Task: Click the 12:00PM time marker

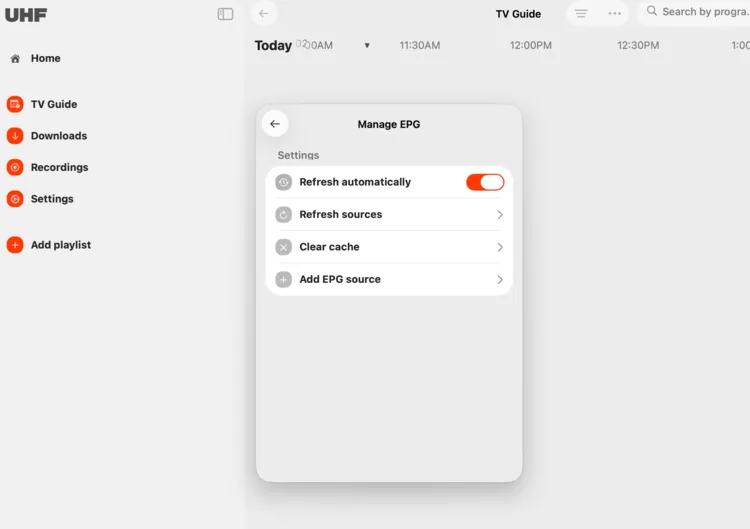Action: [530, 45]
